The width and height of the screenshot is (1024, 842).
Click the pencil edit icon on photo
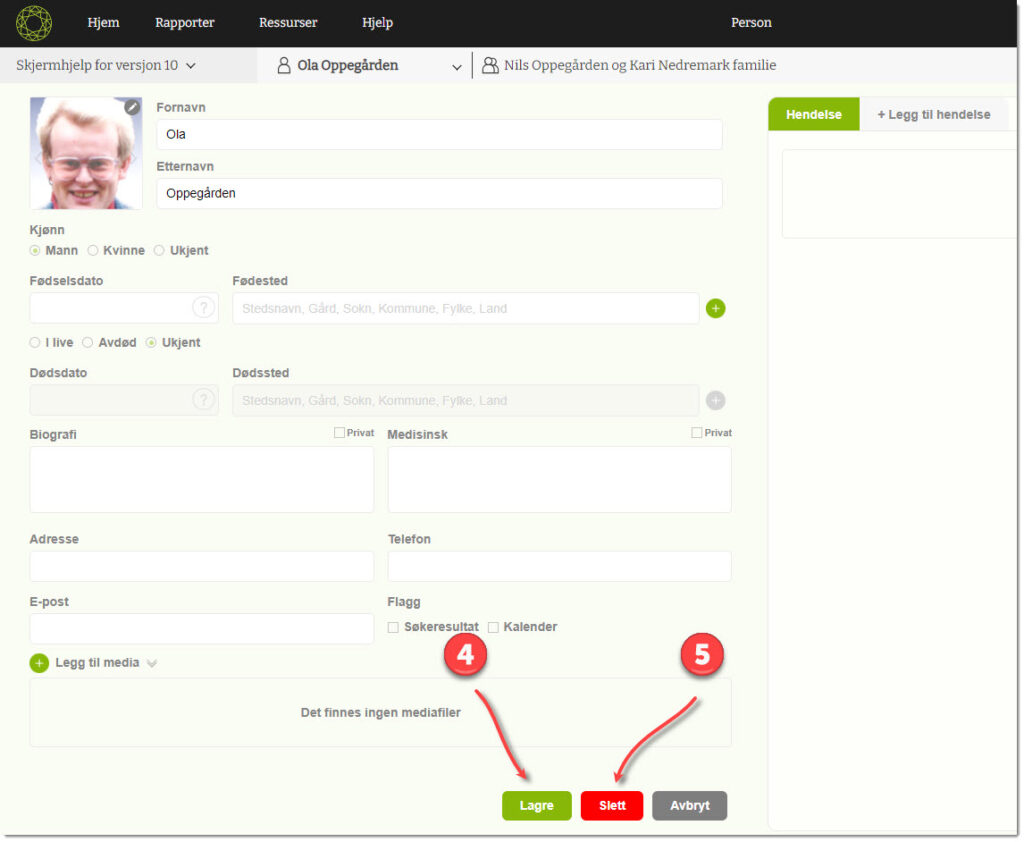click(132, 107)
